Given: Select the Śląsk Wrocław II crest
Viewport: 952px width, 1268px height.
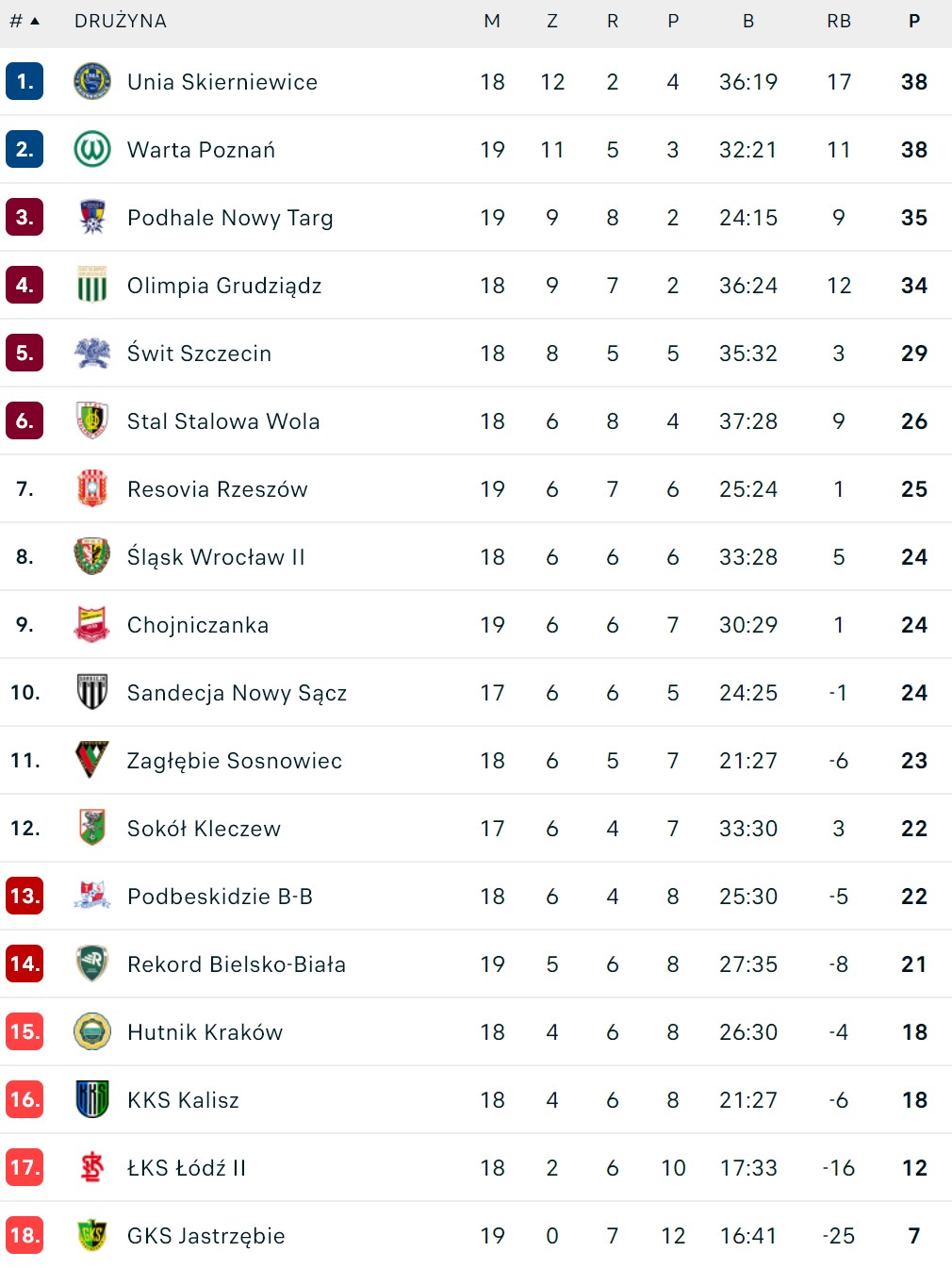Looking at the screenshot, I should (92, 557).
